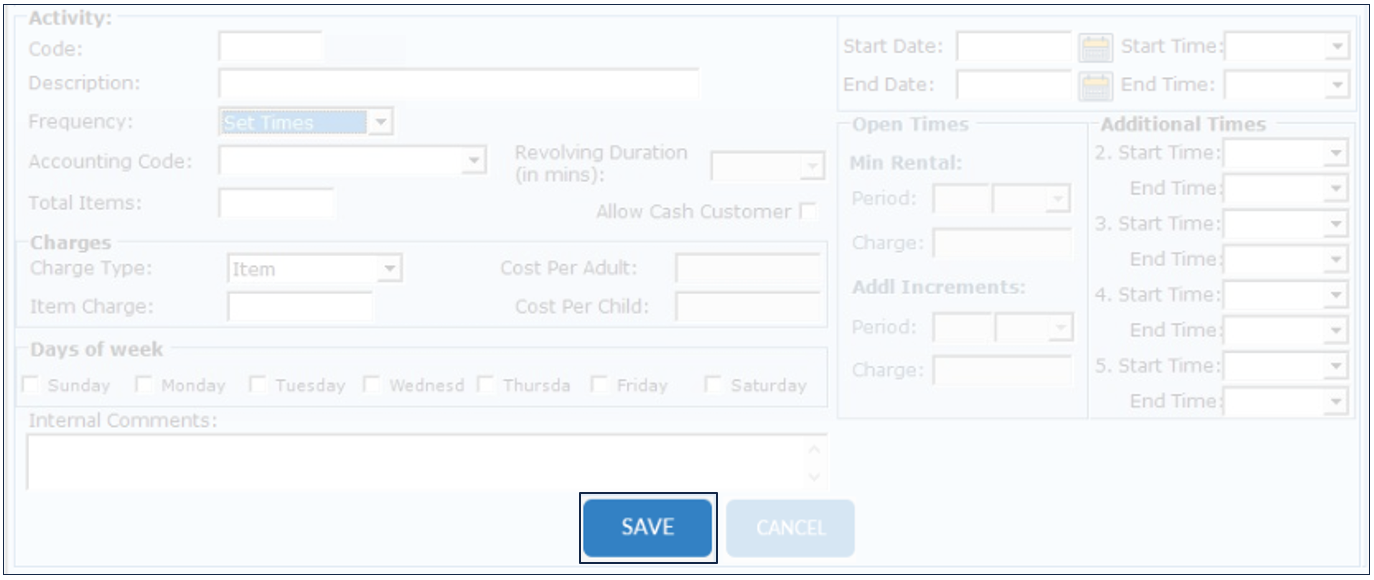The height and width of the screenshot is (580, 1374).
Task: Focus the Description text field
Action: click(458, 84)
